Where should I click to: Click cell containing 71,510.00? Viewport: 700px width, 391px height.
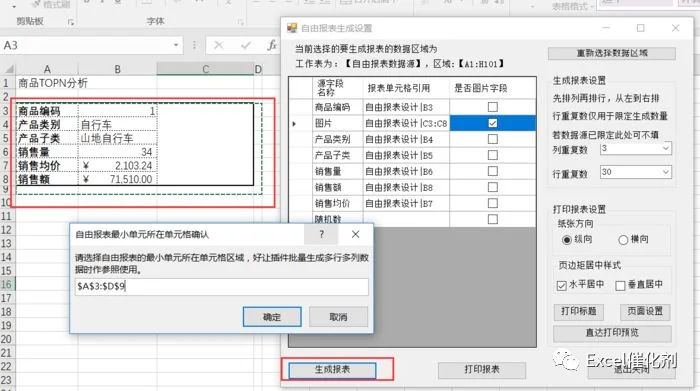[x=117, y=179]
